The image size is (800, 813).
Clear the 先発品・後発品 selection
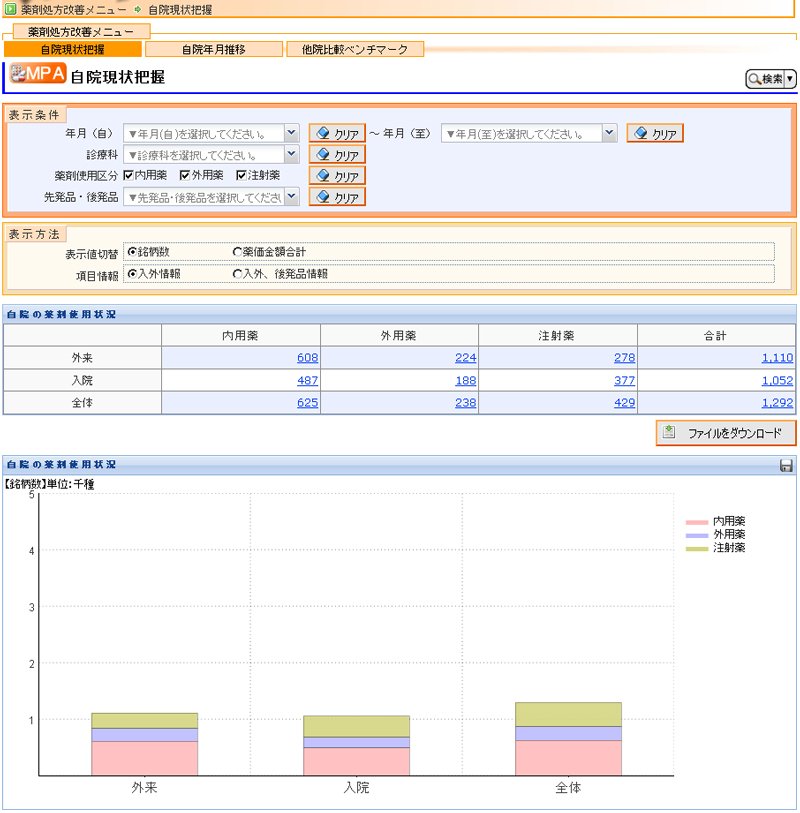tap(337, 197)
